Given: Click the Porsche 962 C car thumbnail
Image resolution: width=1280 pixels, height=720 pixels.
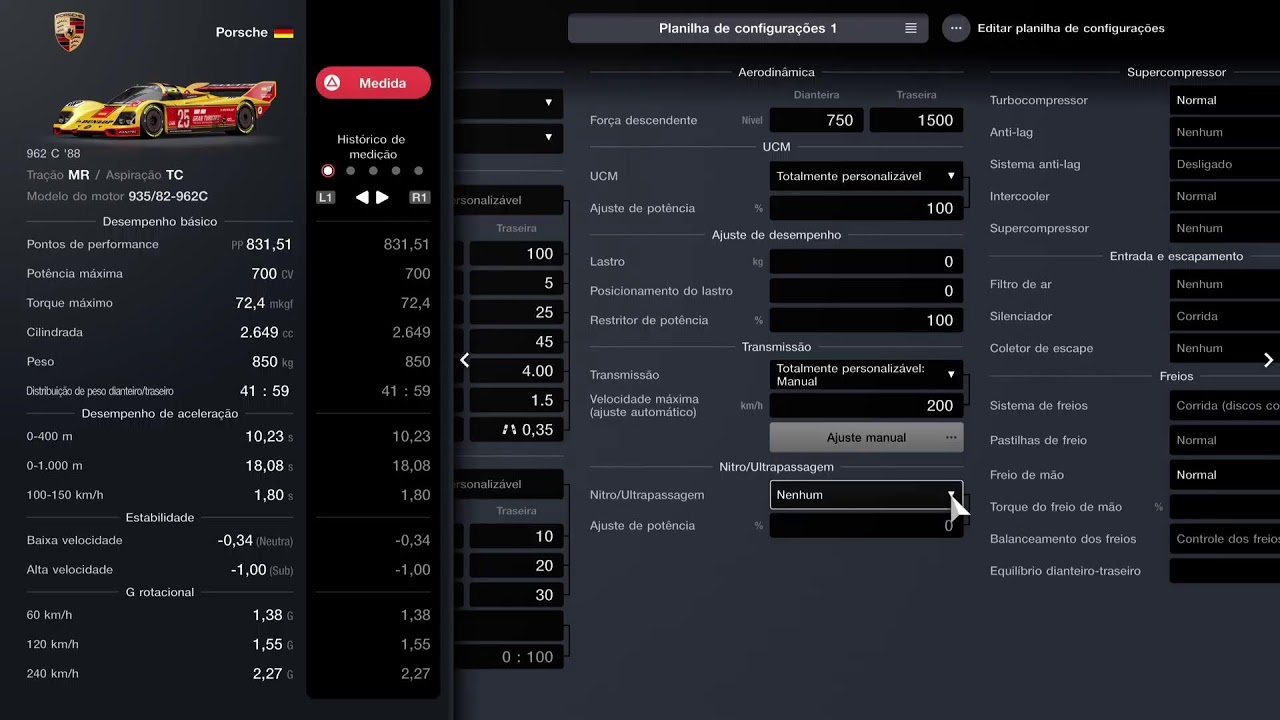Looking at the screenshot, I should coord(165,108).
